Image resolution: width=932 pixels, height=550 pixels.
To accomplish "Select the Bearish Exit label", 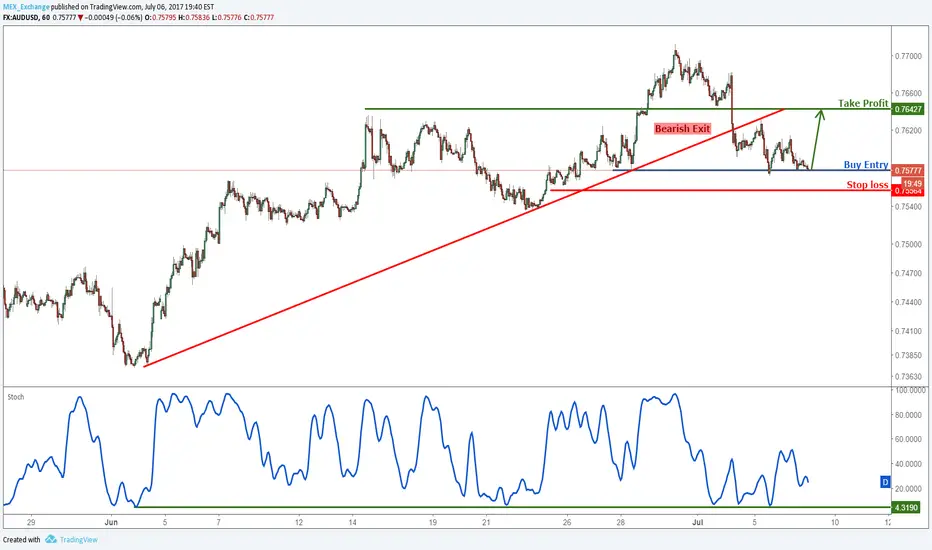I will pos(682,128).
